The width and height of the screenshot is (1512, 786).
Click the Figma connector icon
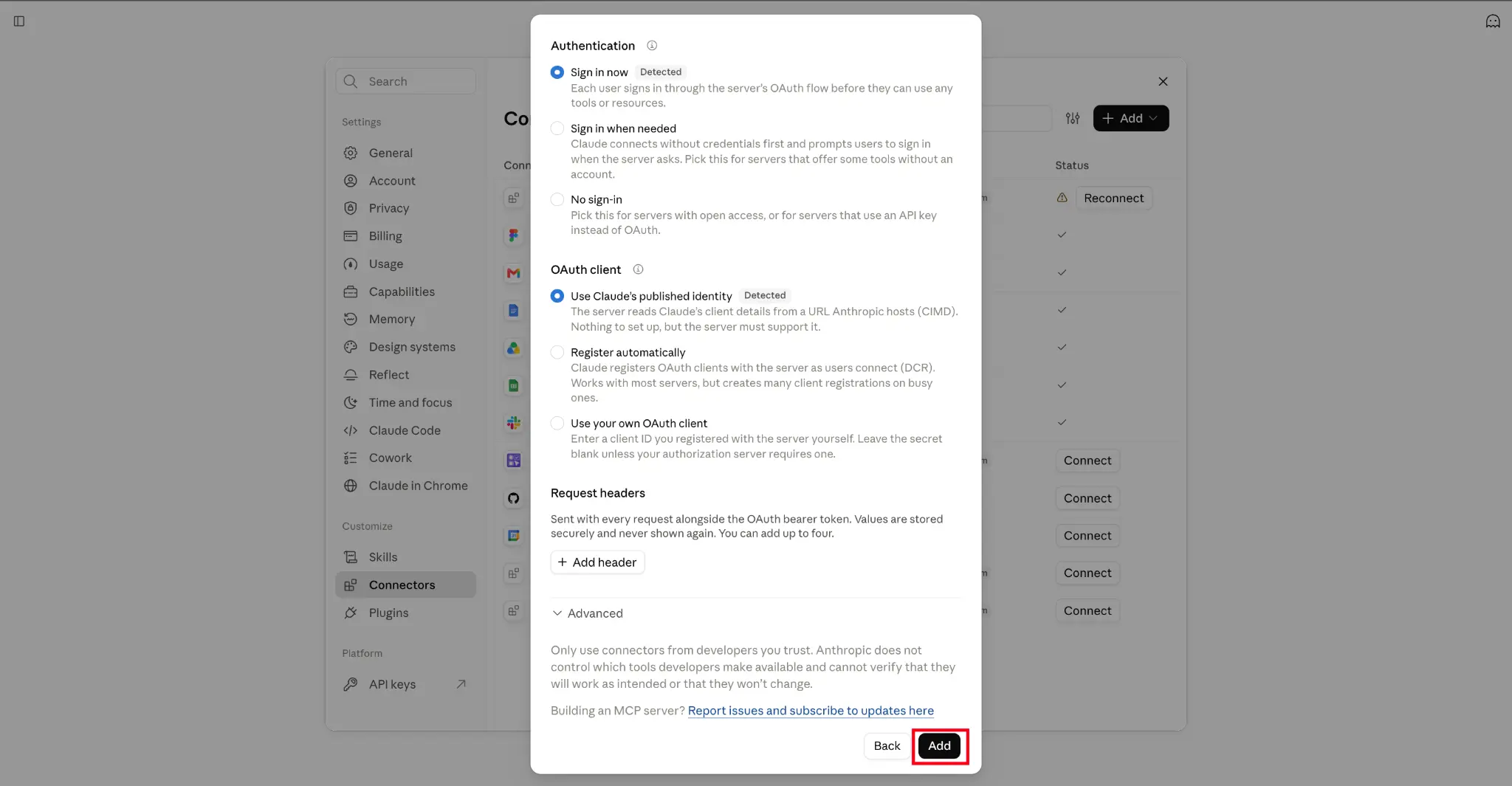point(514,235)
